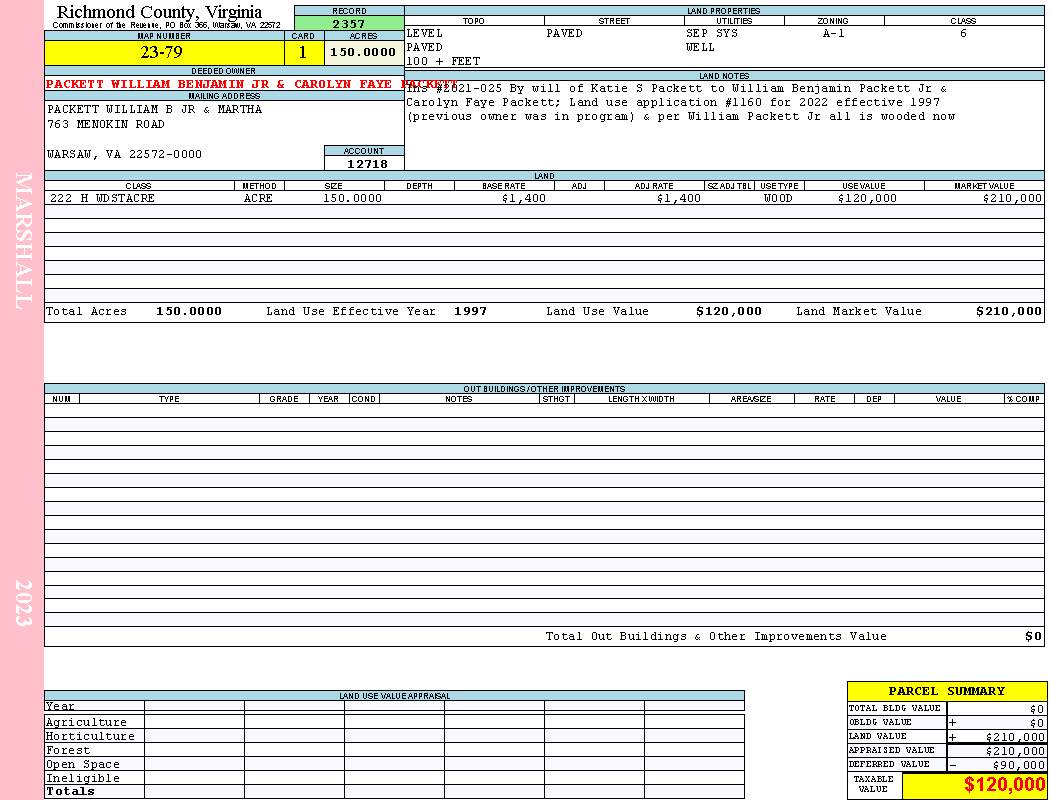Click the Agriculture row label

86,722
